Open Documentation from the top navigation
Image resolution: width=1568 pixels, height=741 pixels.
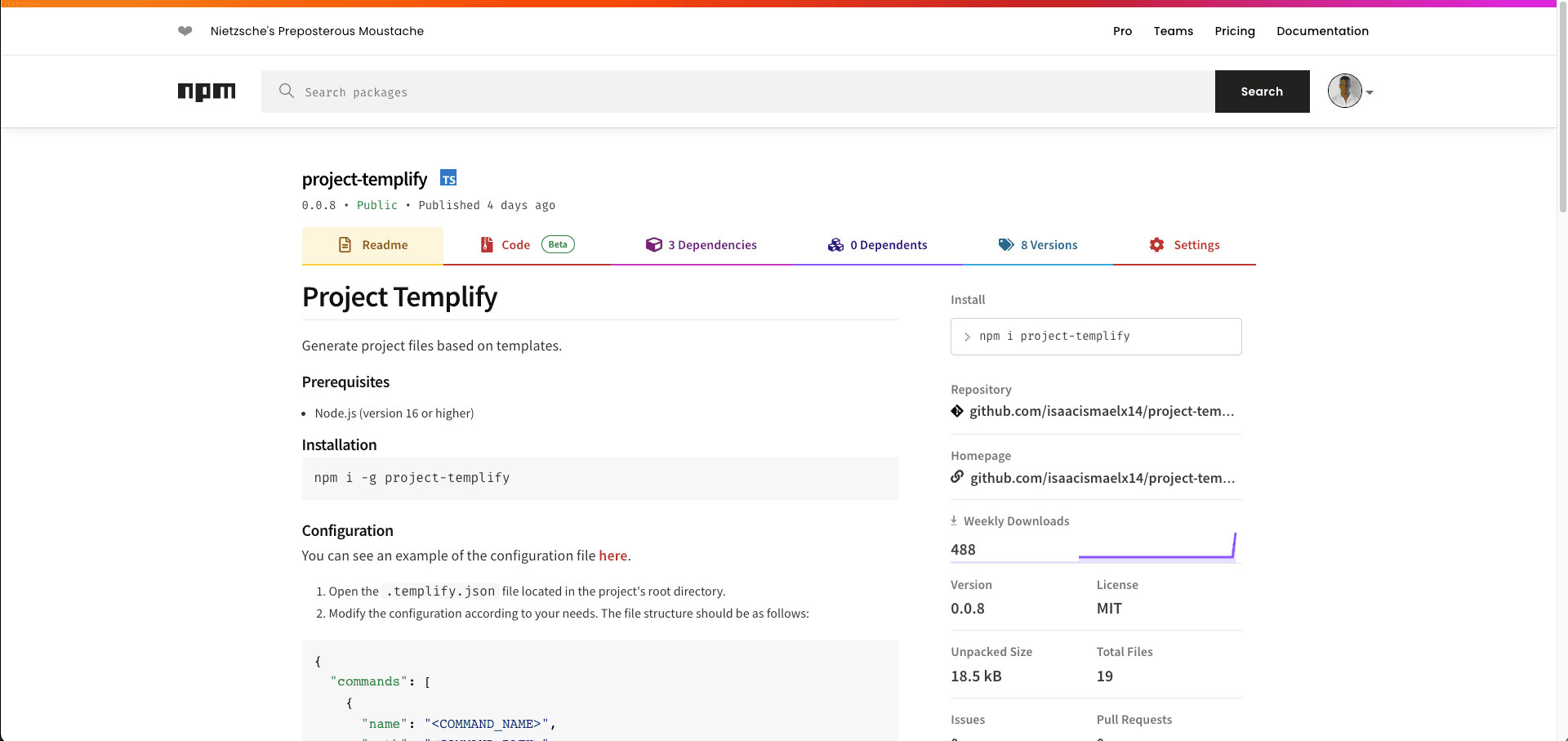point(1322,31)
